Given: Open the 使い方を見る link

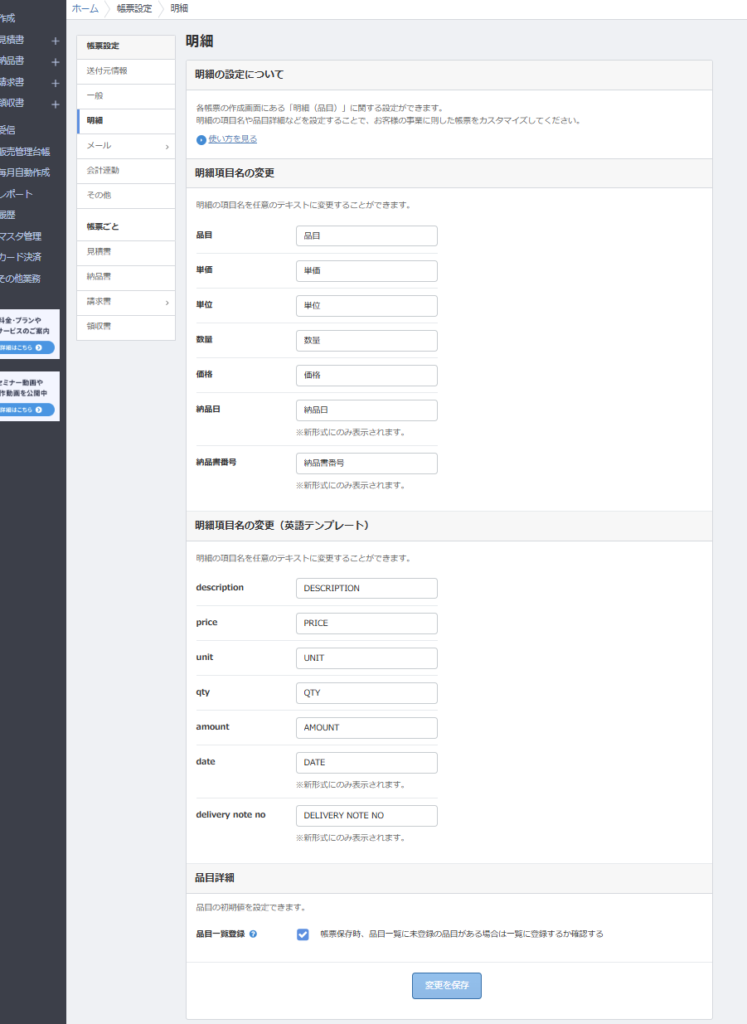Looking at the screenshot, I should pyautogui.click(x=233, y=139).
